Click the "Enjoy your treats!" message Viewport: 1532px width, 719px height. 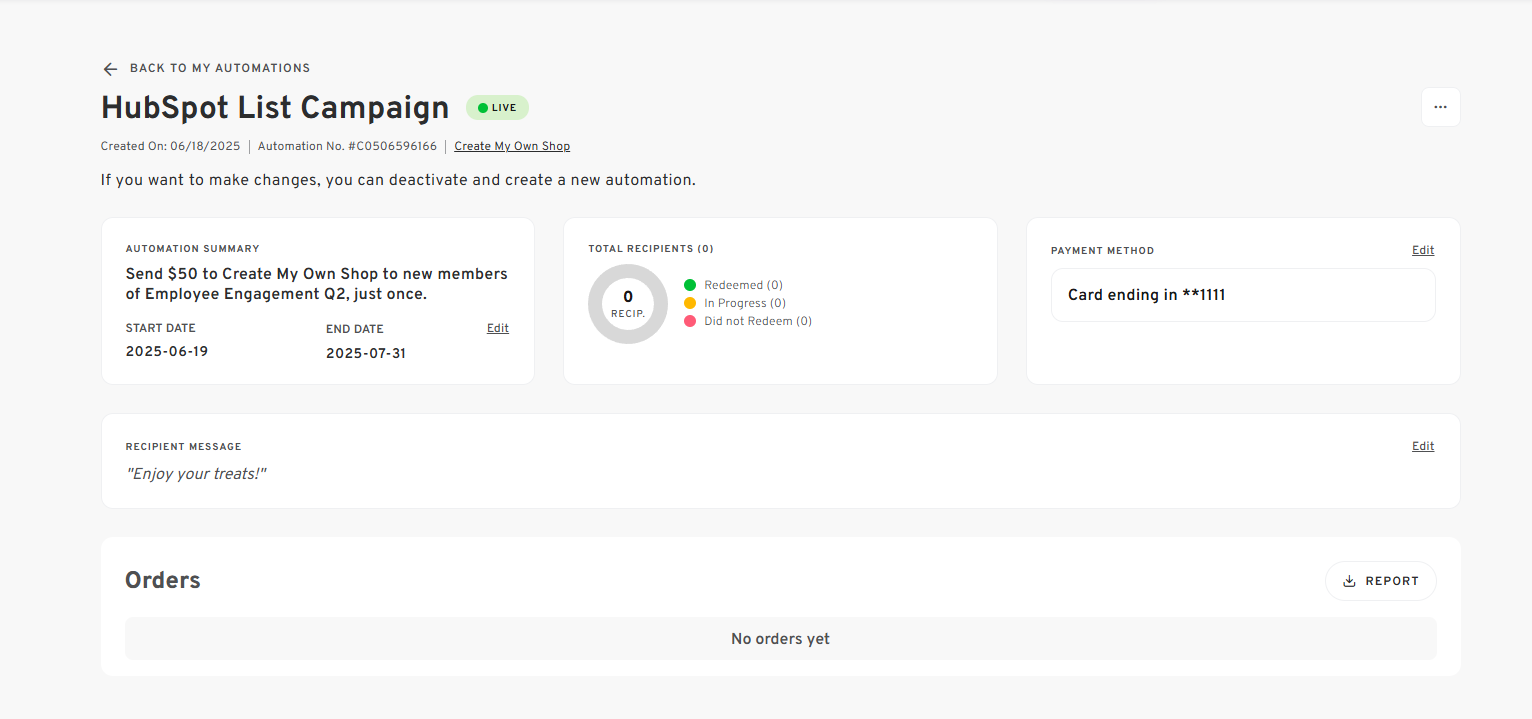pos(196,474)
